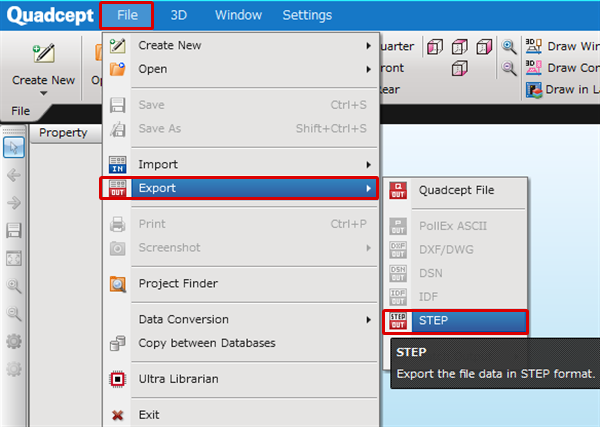Click the Project Finder magnifier icon

click(x=117, y=284)
